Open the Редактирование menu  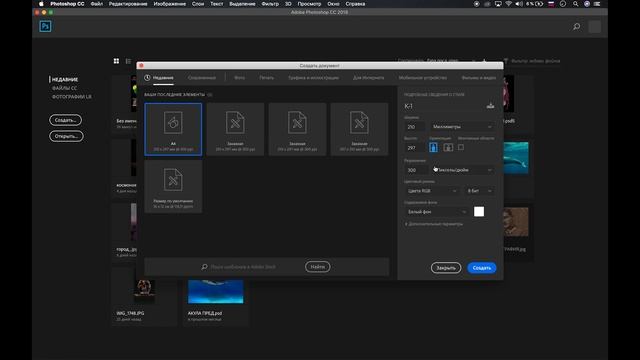128,4
